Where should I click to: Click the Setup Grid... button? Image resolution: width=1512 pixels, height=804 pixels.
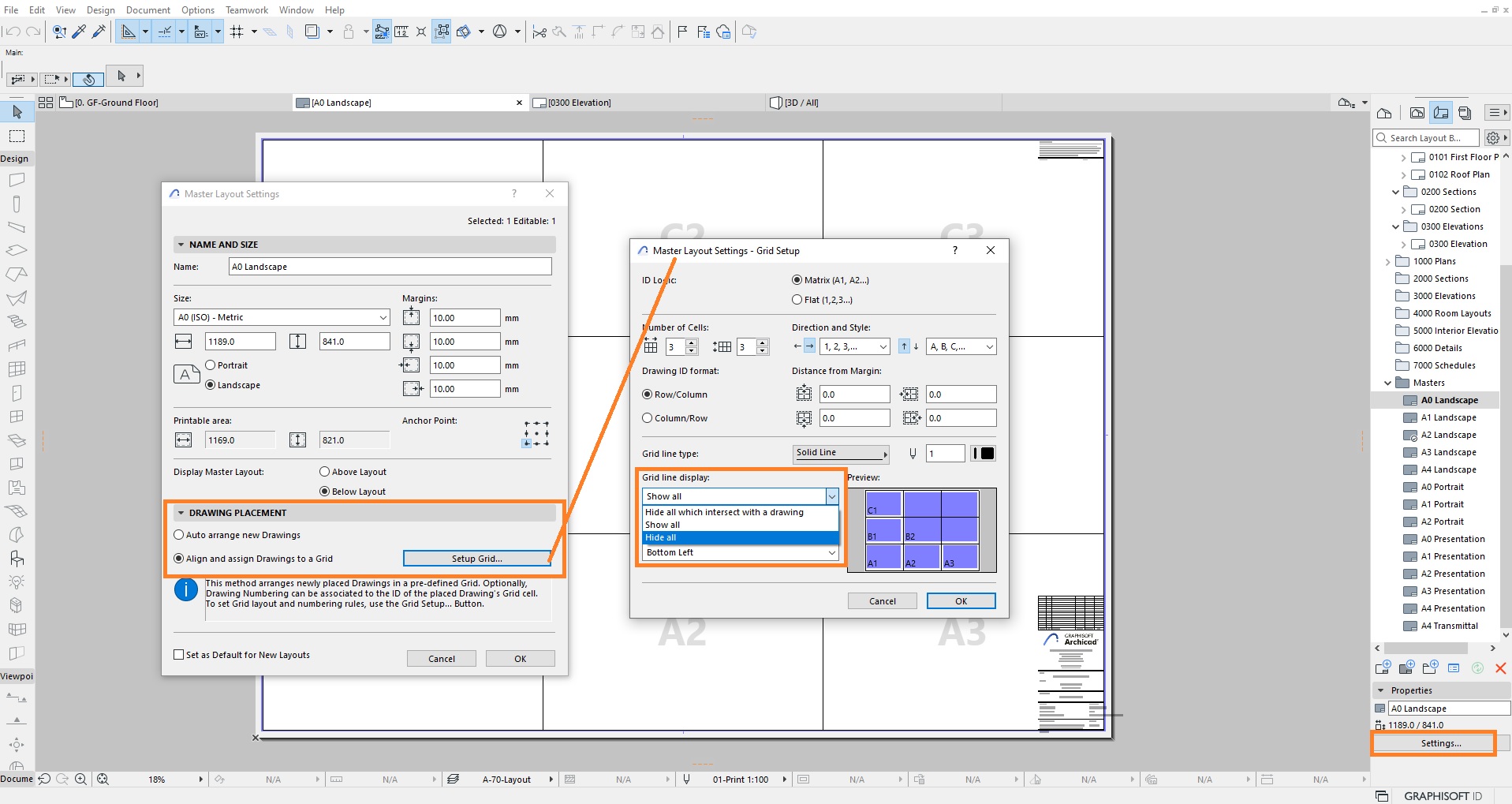(x=476, y=559)
